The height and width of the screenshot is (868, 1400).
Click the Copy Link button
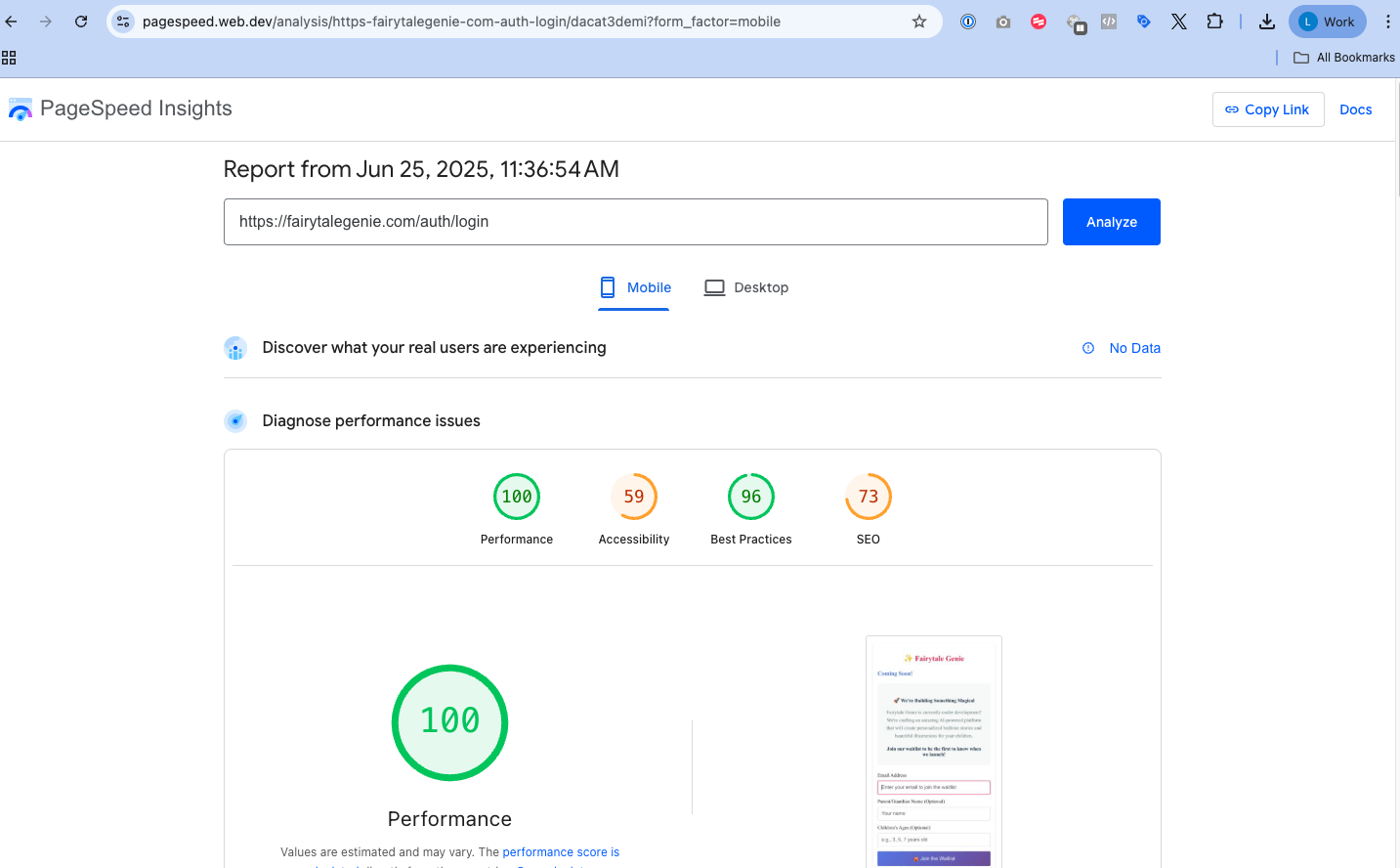point(1268,109)
